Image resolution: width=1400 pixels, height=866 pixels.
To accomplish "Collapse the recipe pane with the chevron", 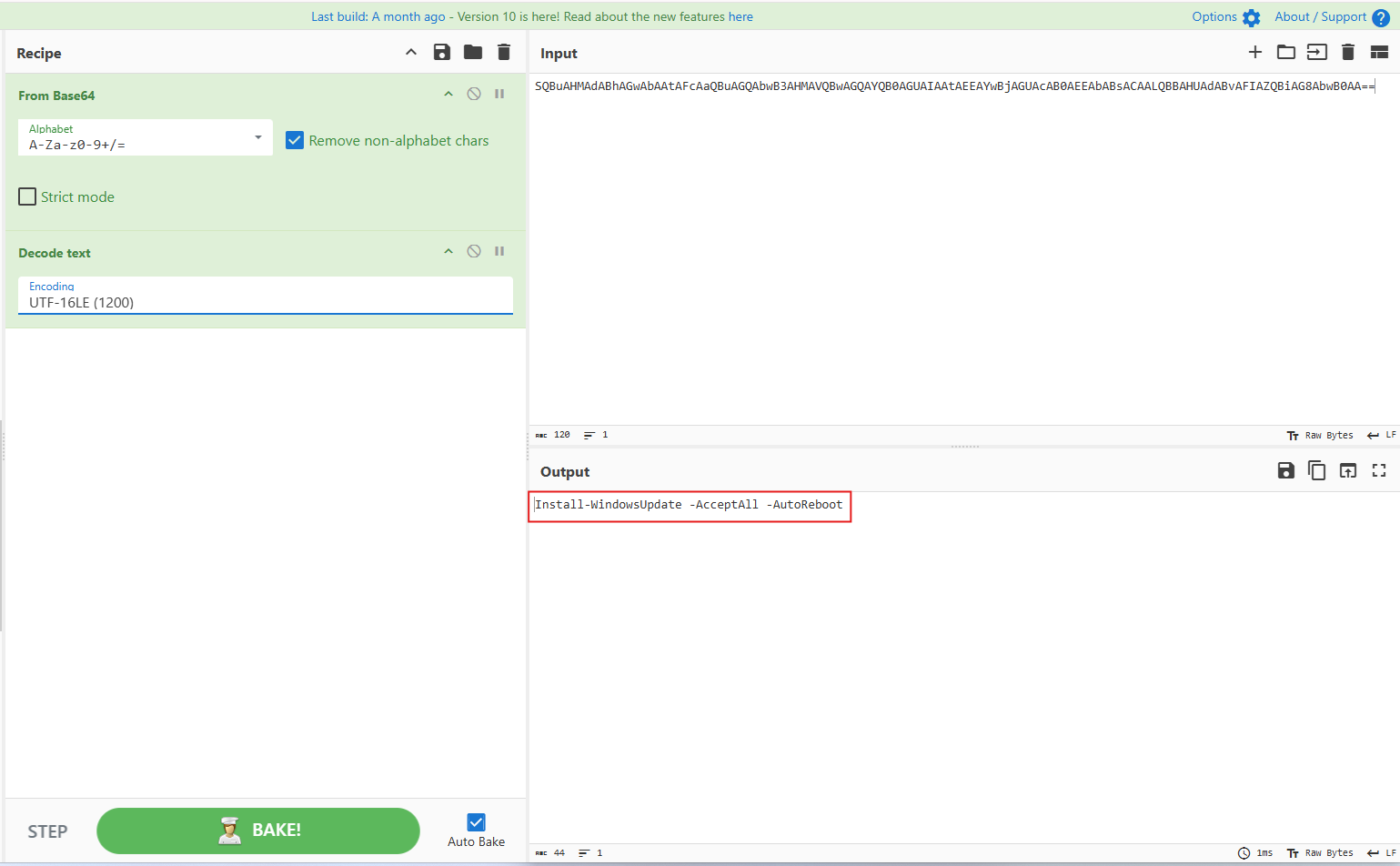I will (x=411, y=53).
